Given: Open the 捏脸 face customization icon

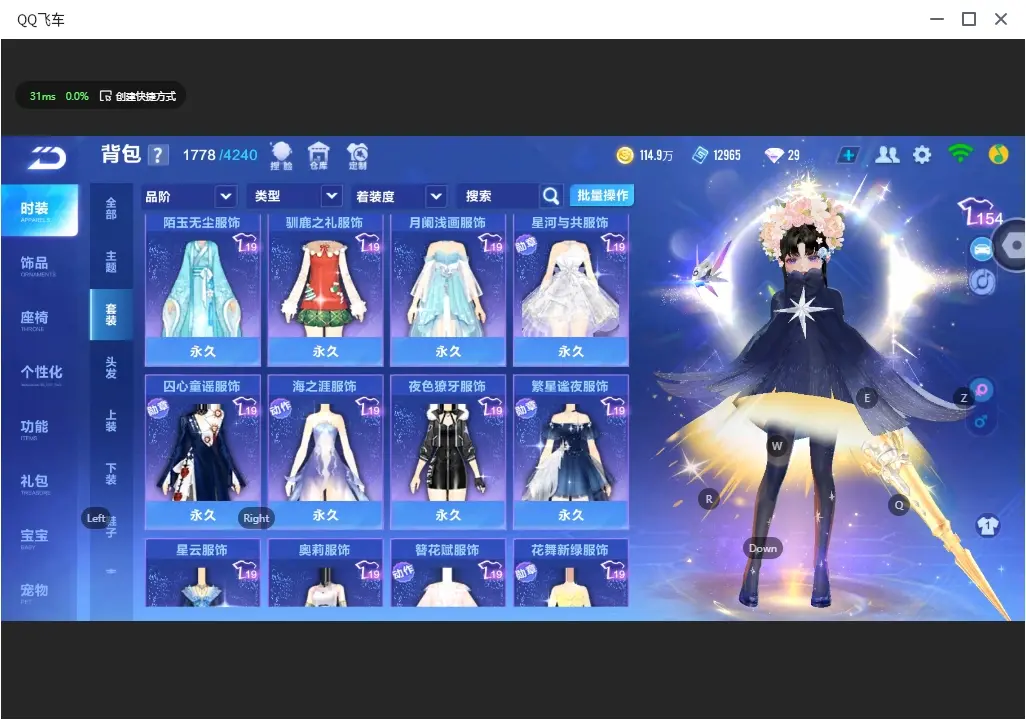Looking at the screenshot, I should (281, 156).
